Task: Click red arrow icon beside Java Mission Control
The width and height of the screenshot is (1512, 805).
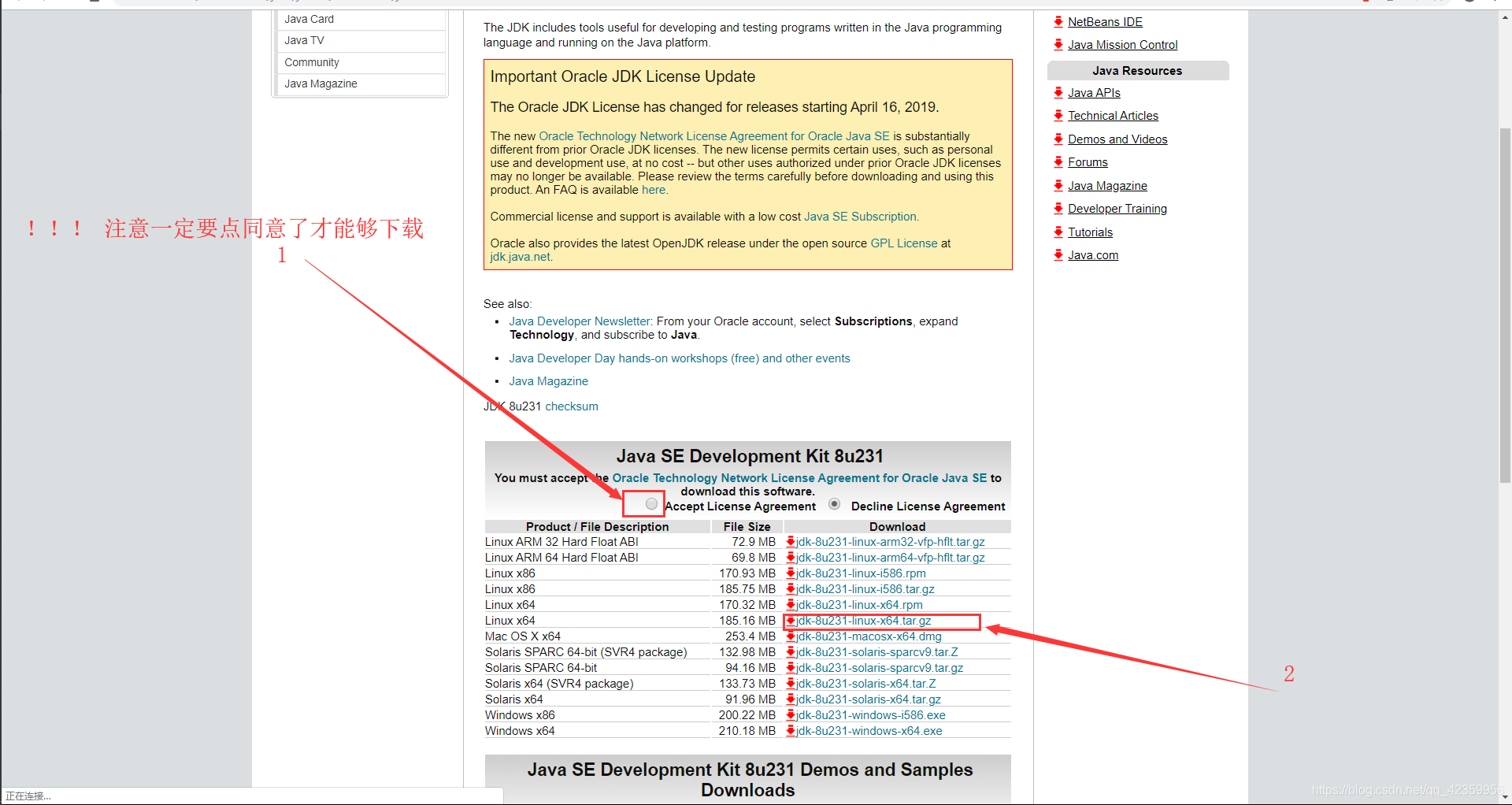Action: pyautogui.click(x=1058, y=44)
